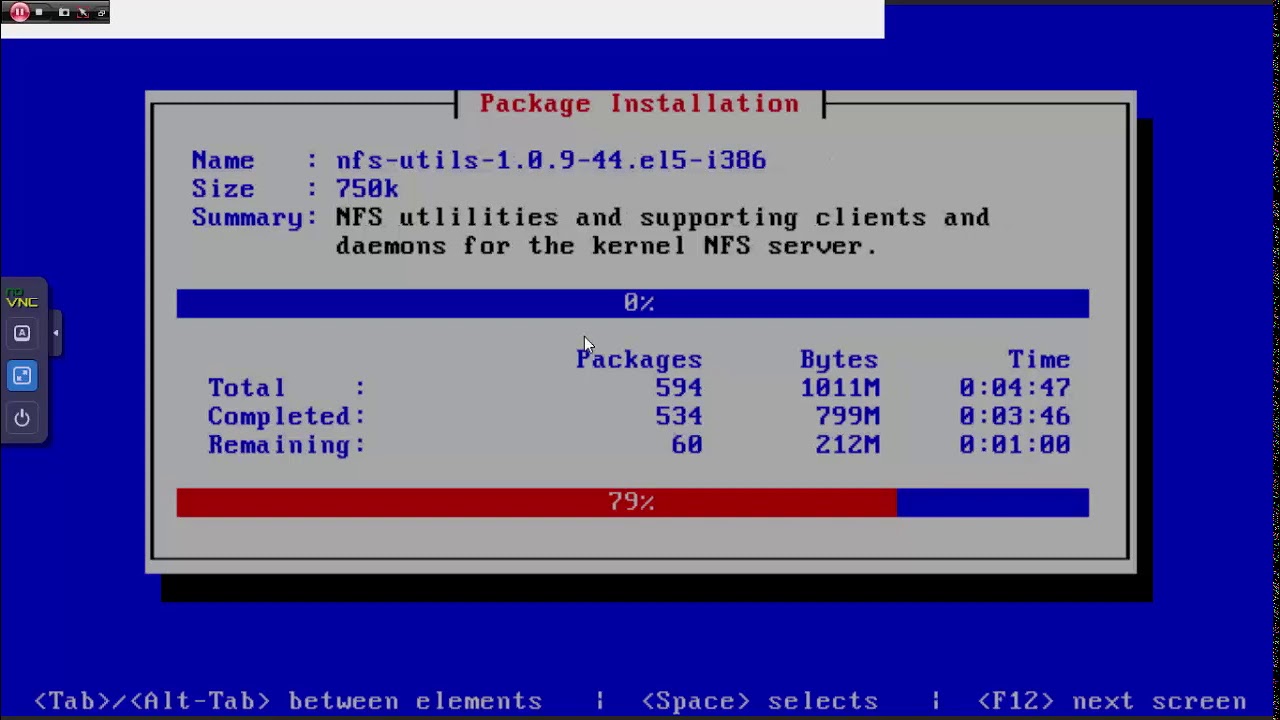
Task: Click the current package 0% progress bar
Action: [x=632, y=303]
